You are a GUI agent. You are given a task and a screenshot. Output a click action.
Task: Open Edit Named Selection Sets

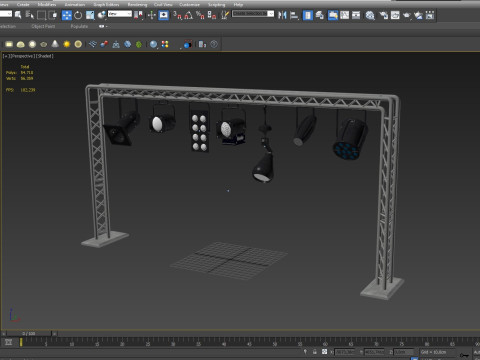(x=225, y=15)
